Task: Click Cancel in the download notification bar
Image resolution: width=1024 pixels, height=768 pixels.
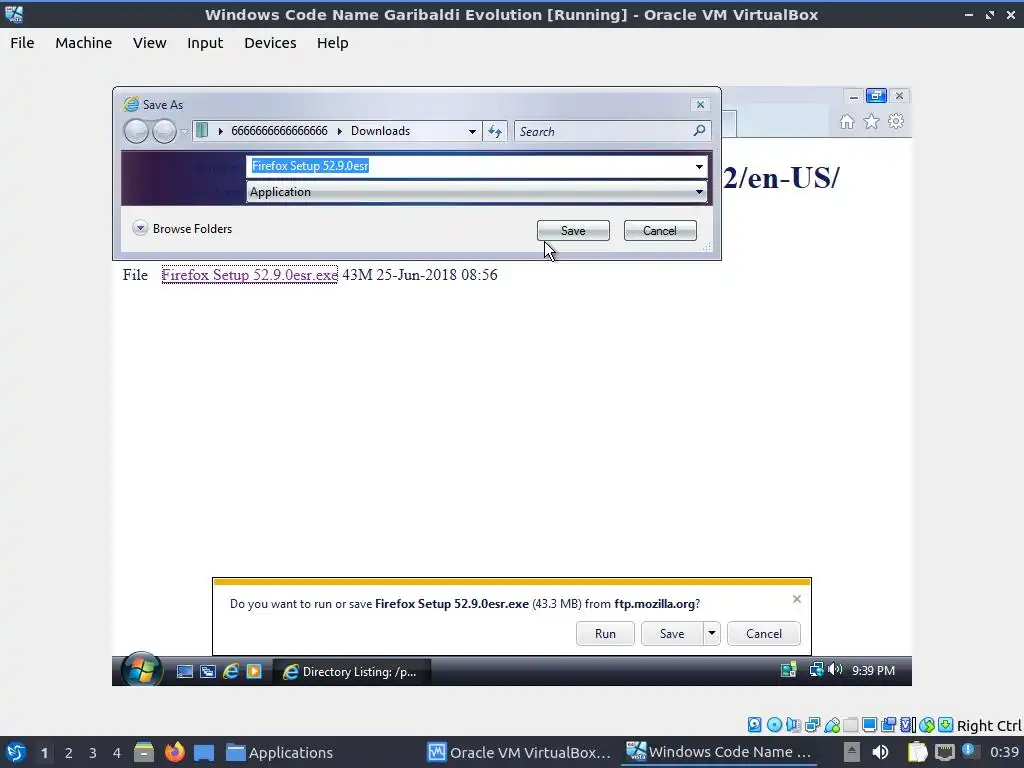Action: [763, 633]
